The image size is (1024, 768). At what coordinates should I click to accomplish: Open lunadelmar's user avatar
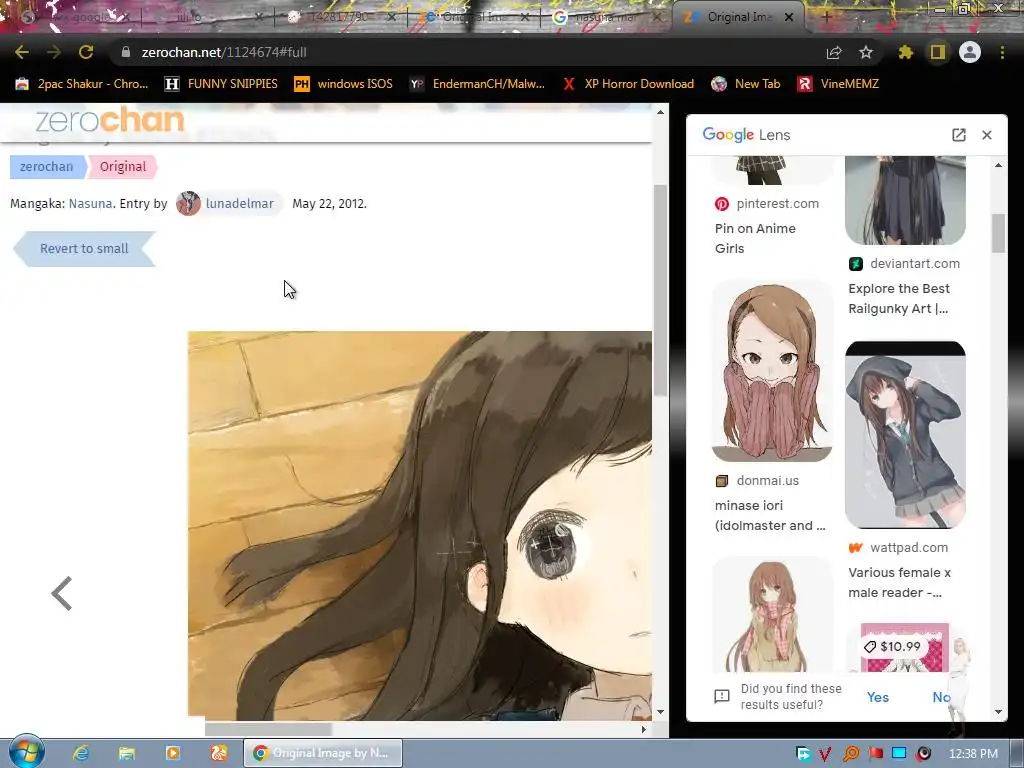click(188, 204)
